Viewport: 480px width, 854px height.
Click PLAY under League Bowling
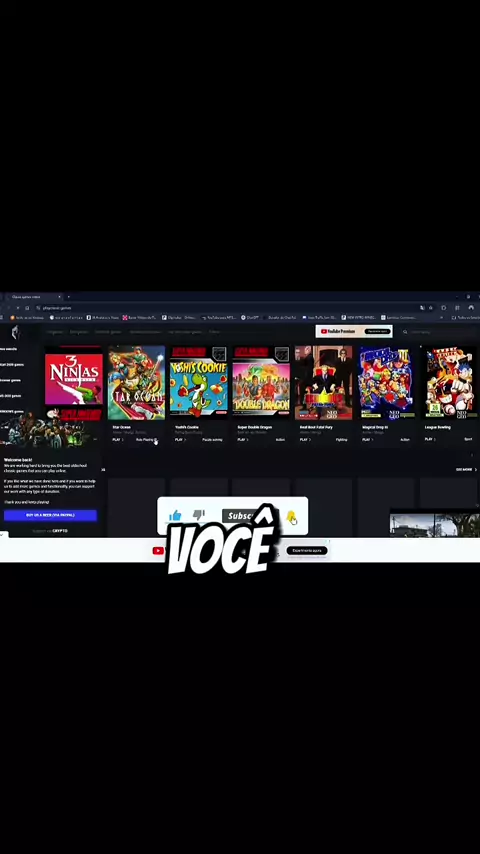click(429, 439)
